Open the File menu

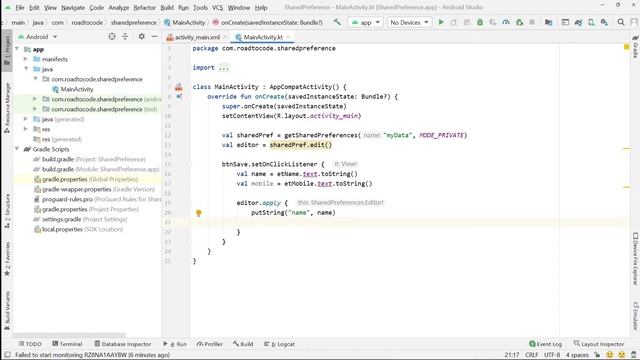pyautogui.click(x=20, y=7)
